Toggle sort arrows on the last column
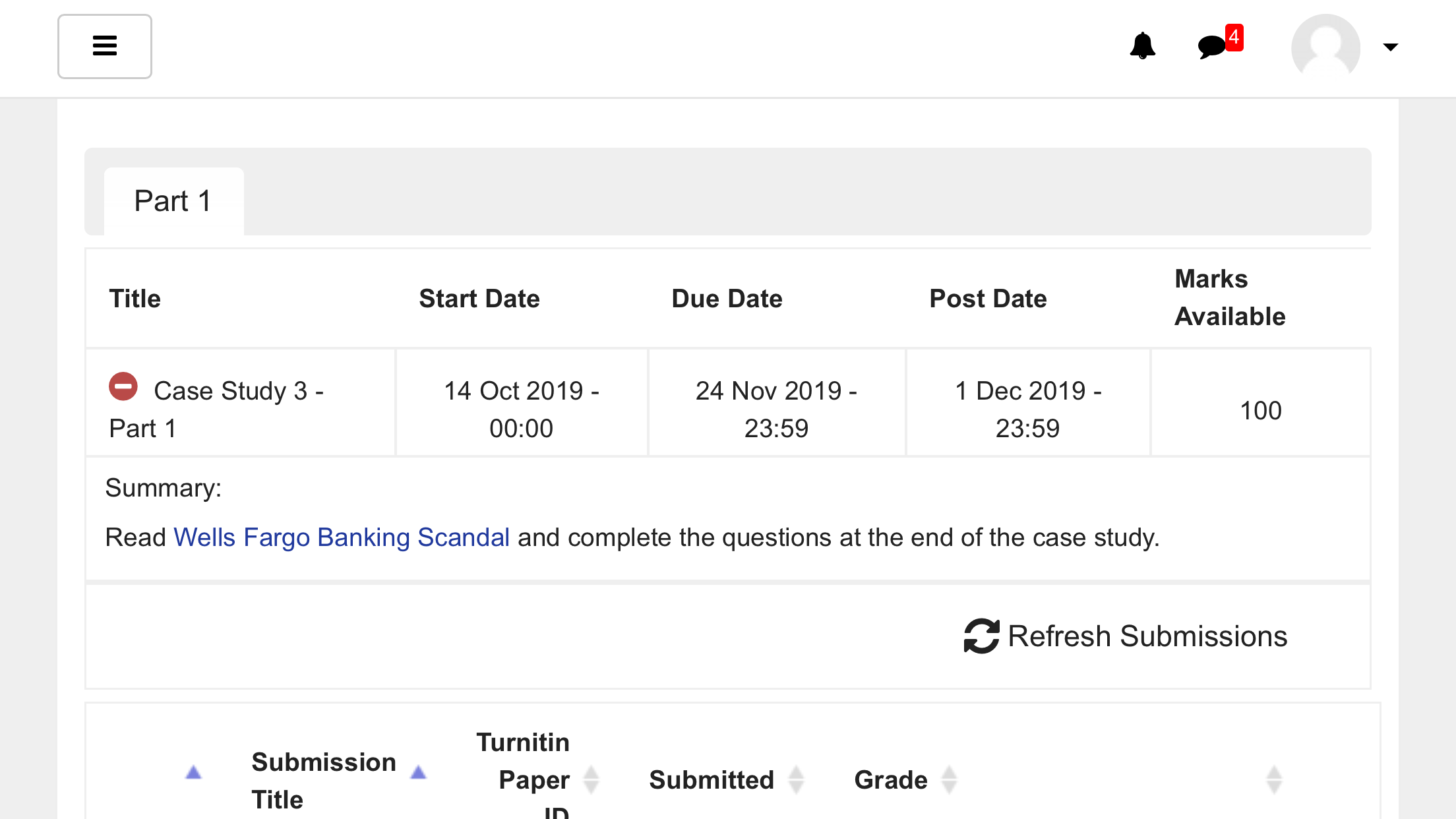The height and width of the screenshot is (819, 1456). [x=1274, y=780]
